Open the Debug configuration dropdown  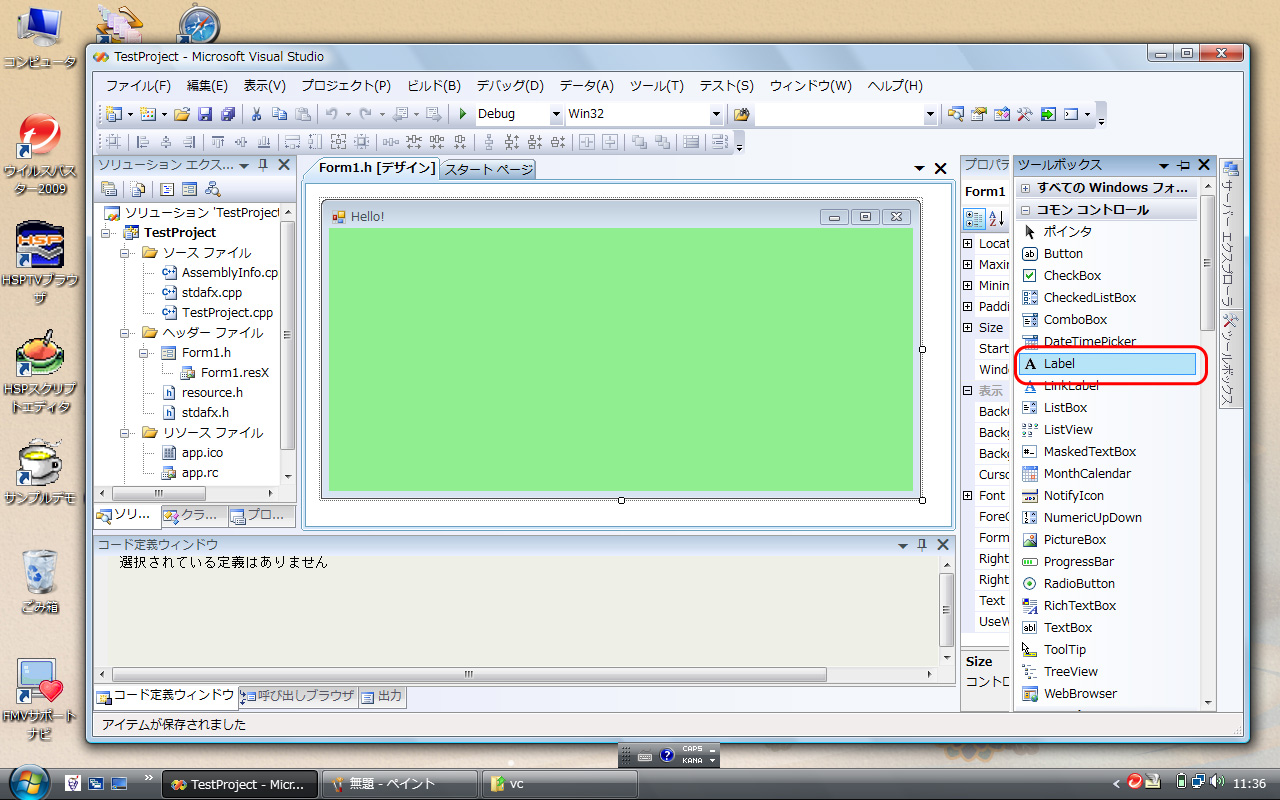(557, 114)
